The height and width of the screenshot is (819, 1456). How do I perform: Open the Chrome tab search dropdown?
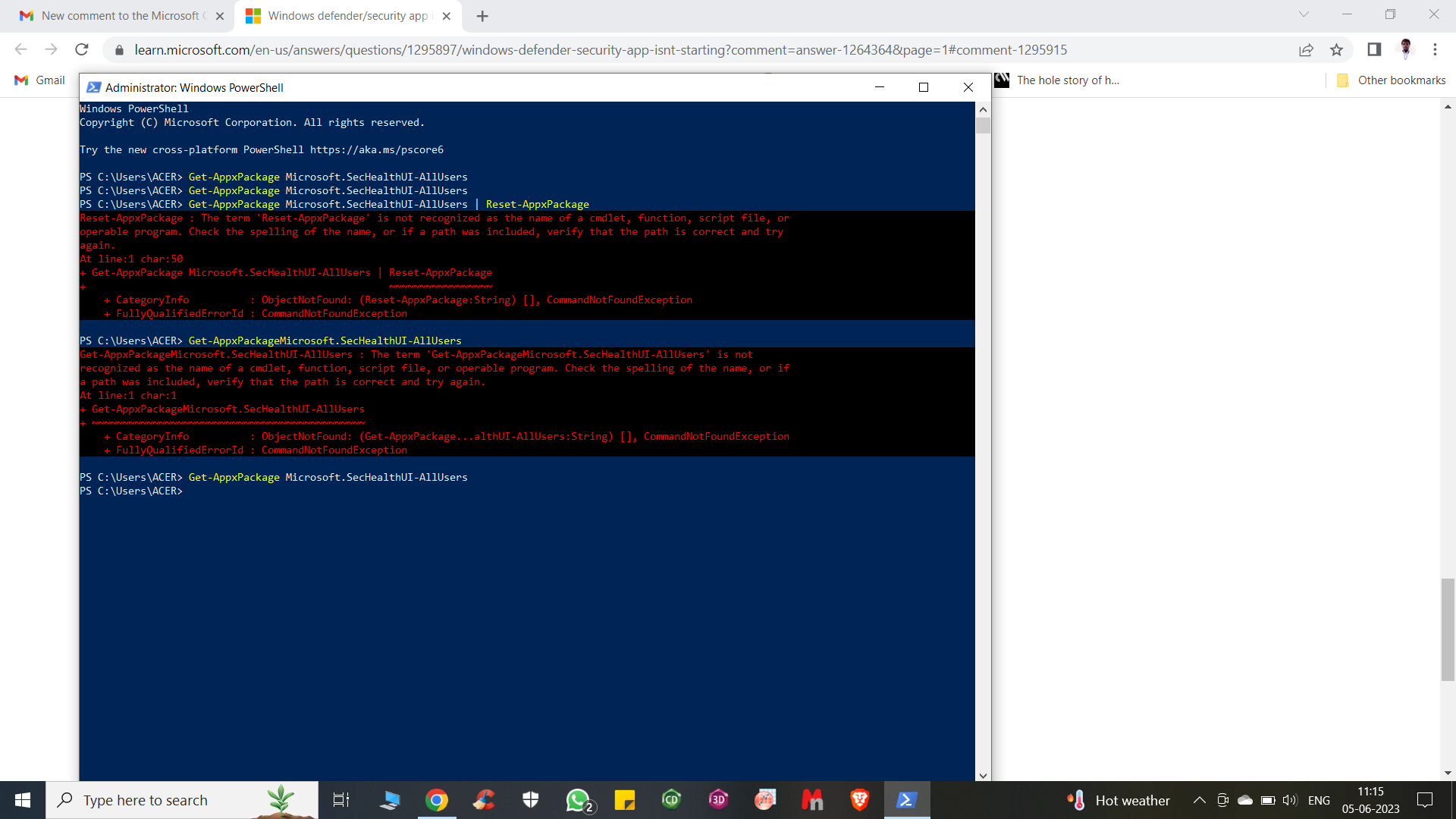(x=1304, y=14)
